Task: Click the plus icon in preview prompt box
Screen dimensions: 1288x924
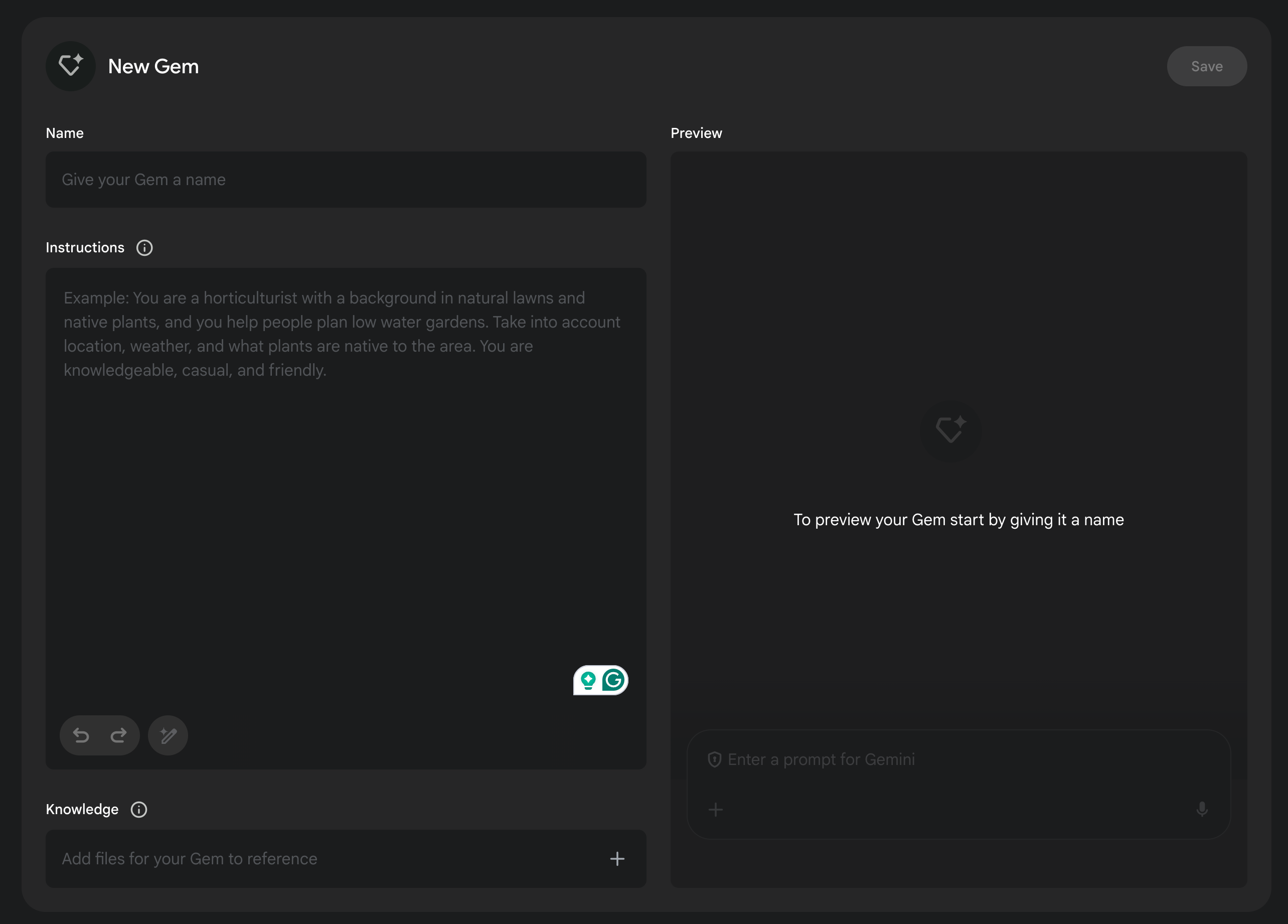Action: [x=716, y=809]
